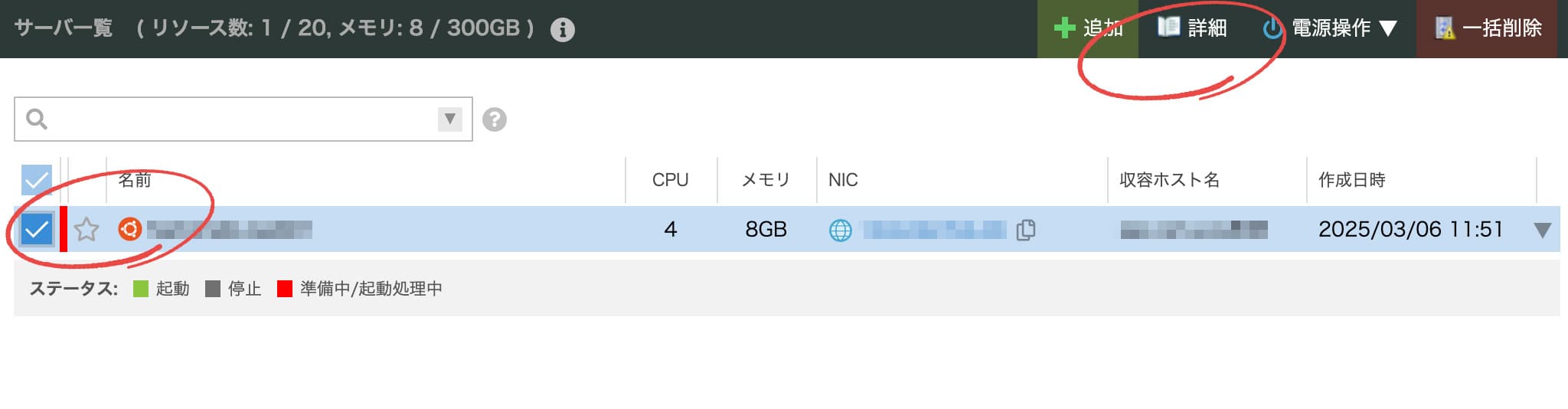Copy the IP address using copy icon
The height and width of the screenshot is (409, 1568).
(1026, 230)
